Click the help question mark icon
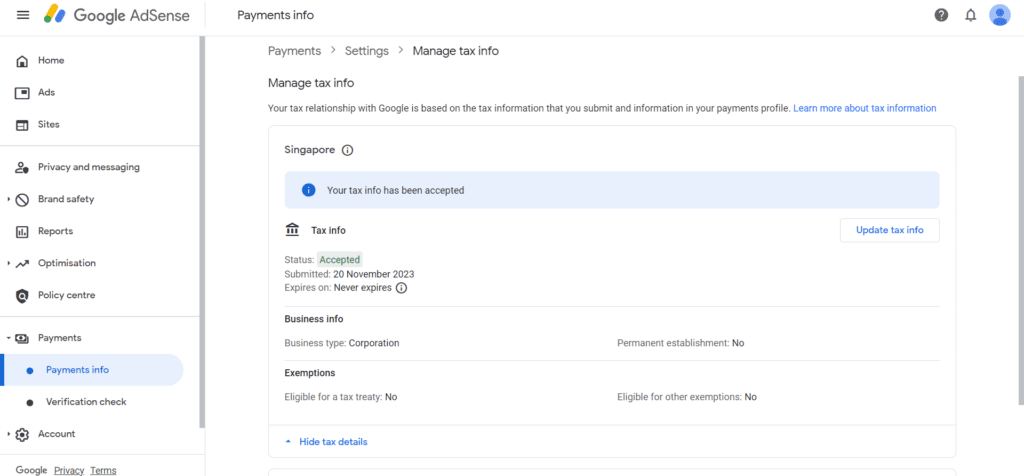The image size is (1024, 476). pos(941,15)
